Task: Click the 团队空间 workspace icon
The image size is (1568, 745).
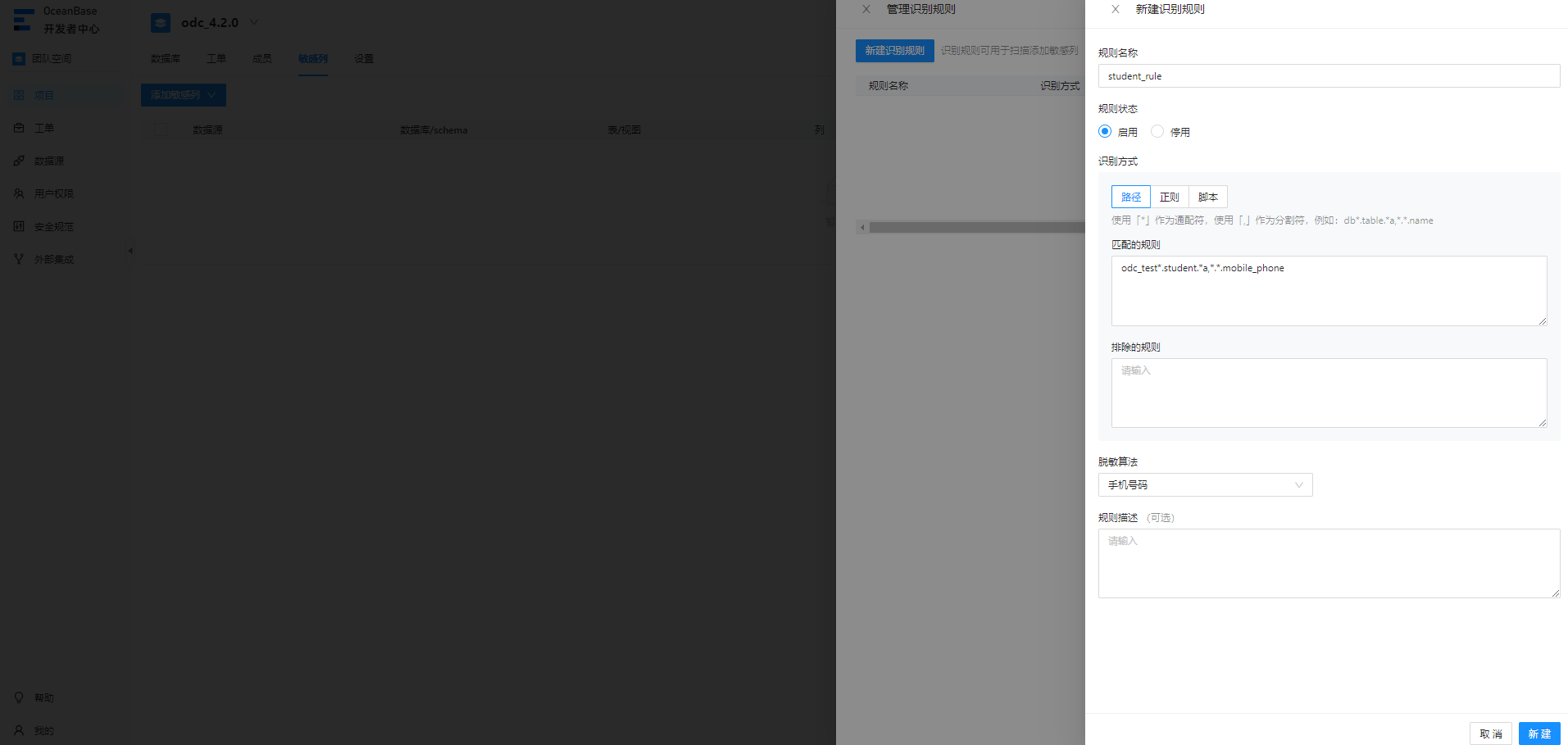Action: 19,59
